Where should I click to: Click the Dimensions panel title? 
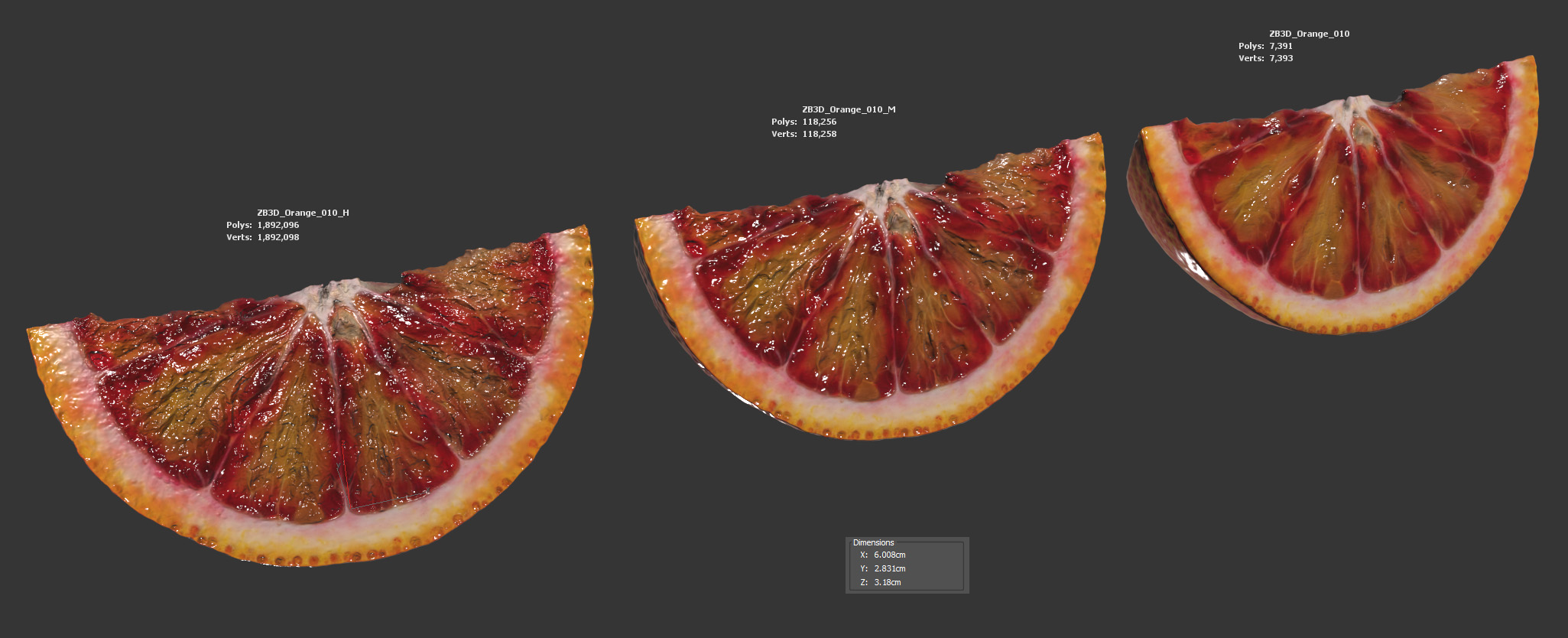click(x=873, y=542)
